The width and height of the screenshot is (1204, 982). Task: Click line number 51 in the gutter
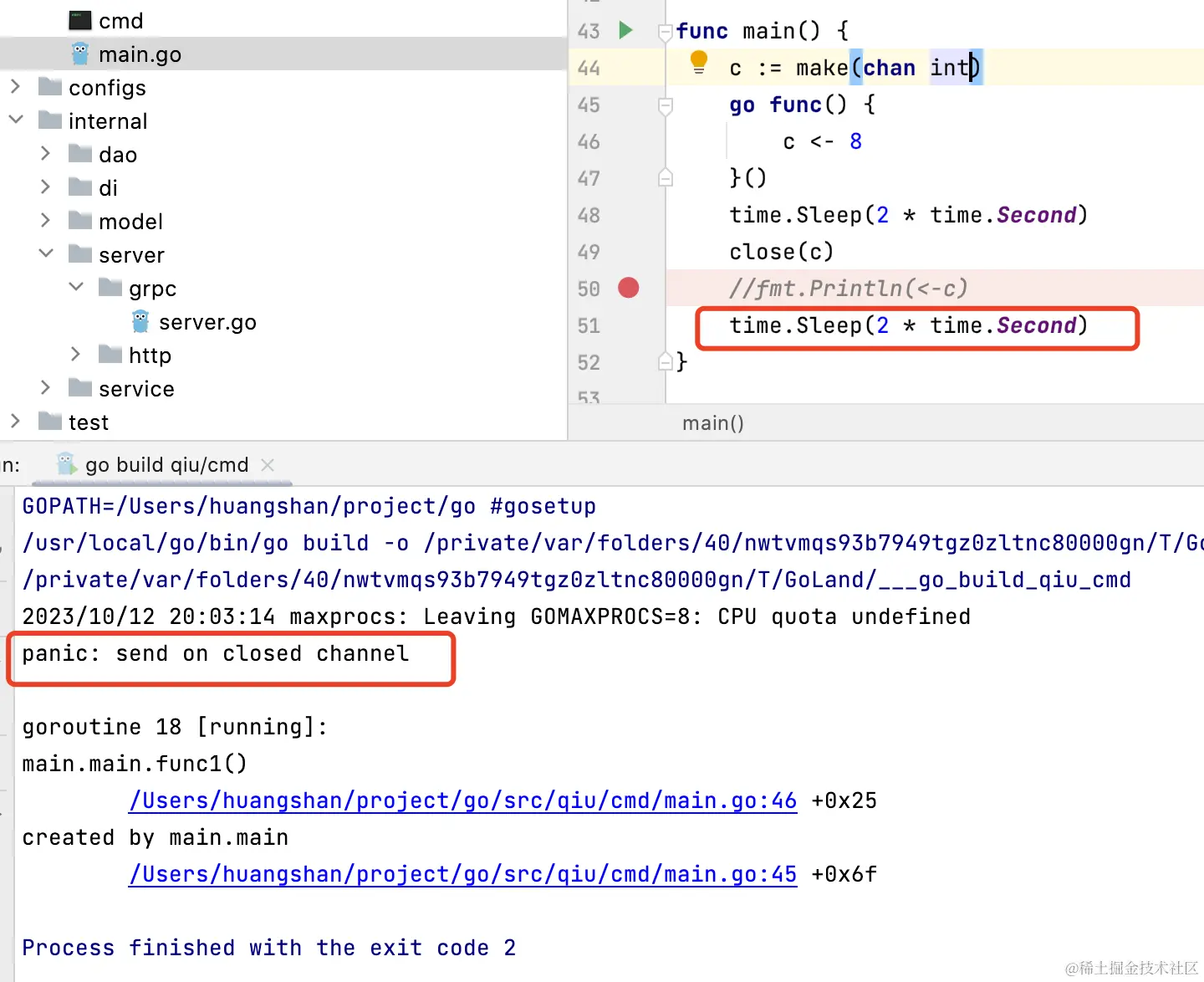589,326
